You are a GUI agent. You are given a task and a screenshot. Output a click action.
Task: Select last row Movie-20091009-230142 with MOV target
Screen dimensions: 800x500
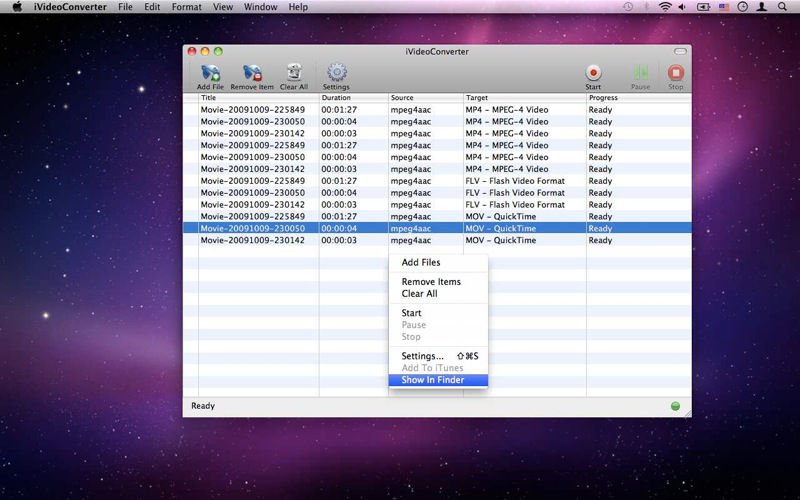coord(437,240)
